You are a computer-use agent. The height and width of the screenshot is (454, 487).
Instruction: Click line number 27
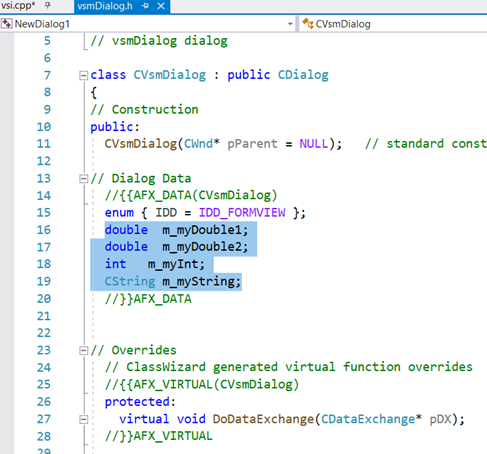pyautogui.click(x=44, y=419)
